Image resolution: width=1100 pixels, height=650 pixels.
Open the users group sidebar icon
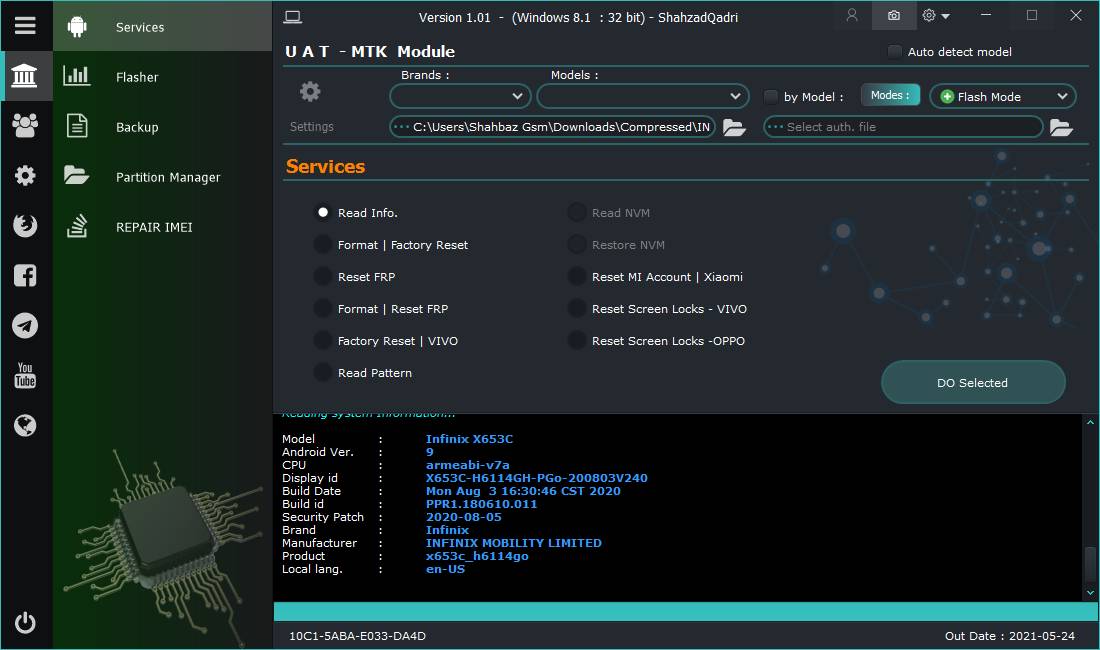25,126
